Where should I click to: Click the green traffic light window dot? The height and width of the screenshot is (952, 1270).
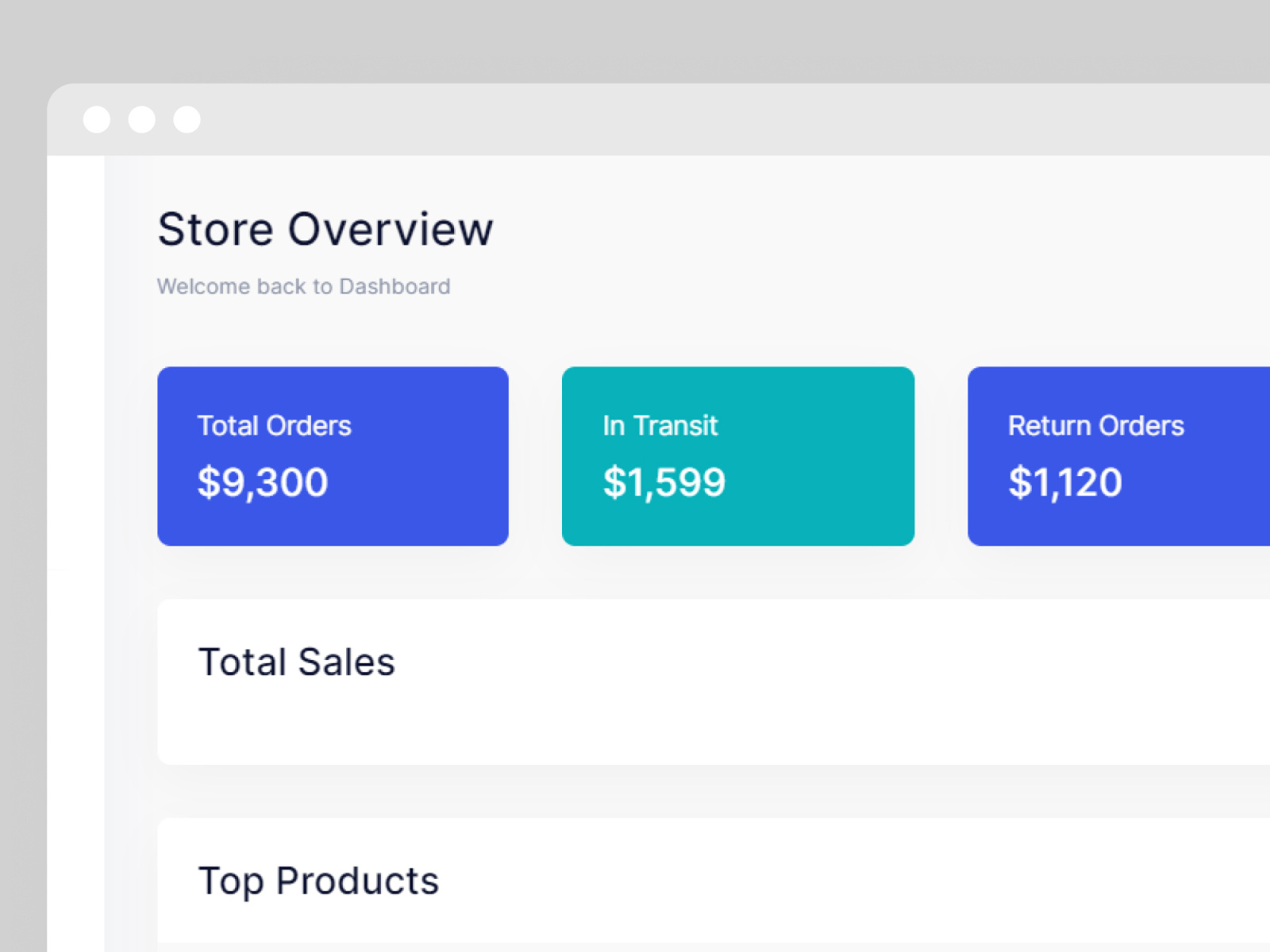tap(187, 119)
